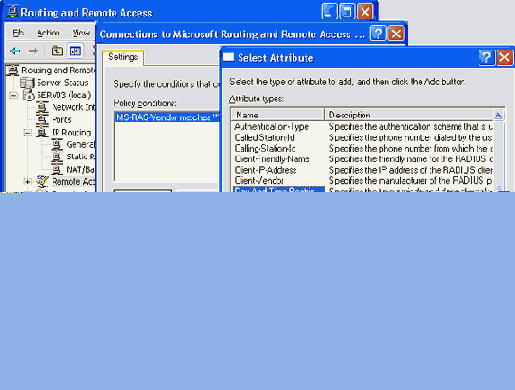This screenshot has width=515, height=390.
Task: Close the Select Attribute dialog
Action: (505, 57)
